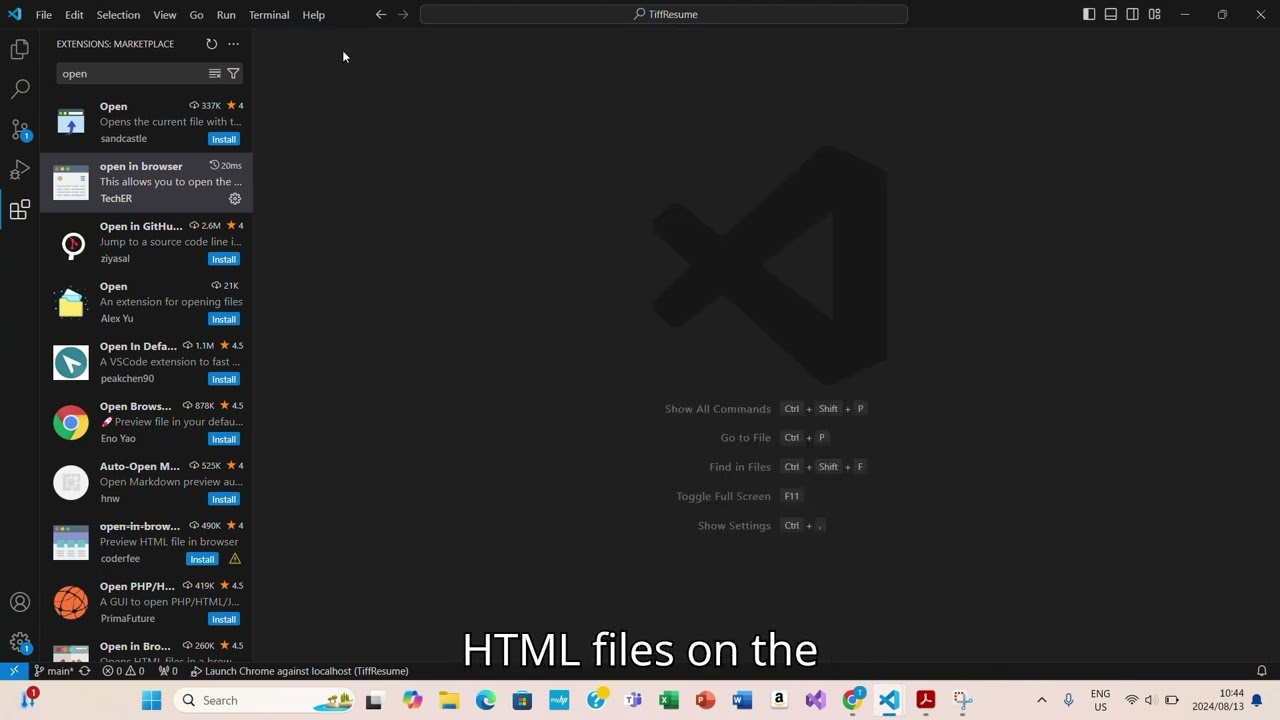Install Open Browser extension by Eno Yao
Image resolution: width=1280 pixels, height=720 pixels.
point(224,439)
